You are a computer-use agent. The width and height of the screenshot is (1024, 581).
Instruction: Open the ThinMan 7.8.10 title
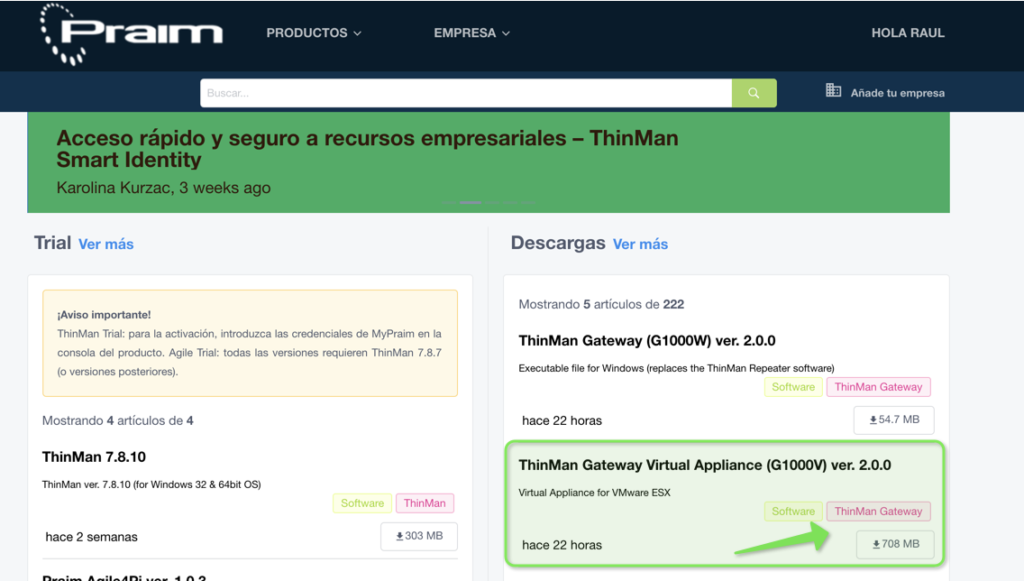[94, 457]
